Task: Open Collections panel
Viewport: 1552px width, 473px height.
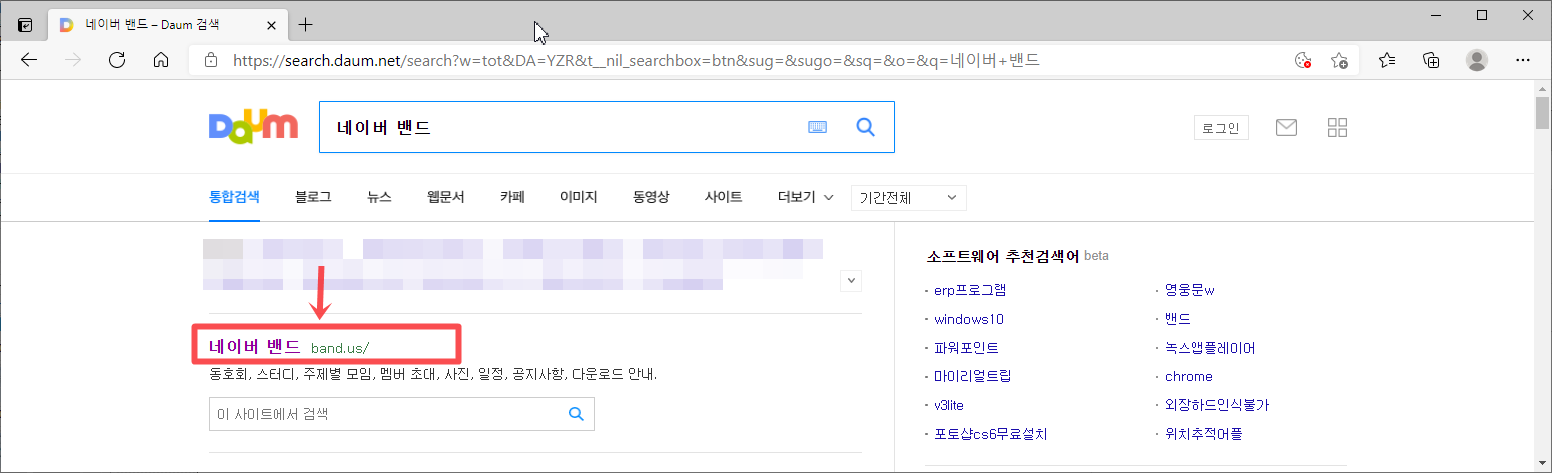Action: pos(1432,60)
